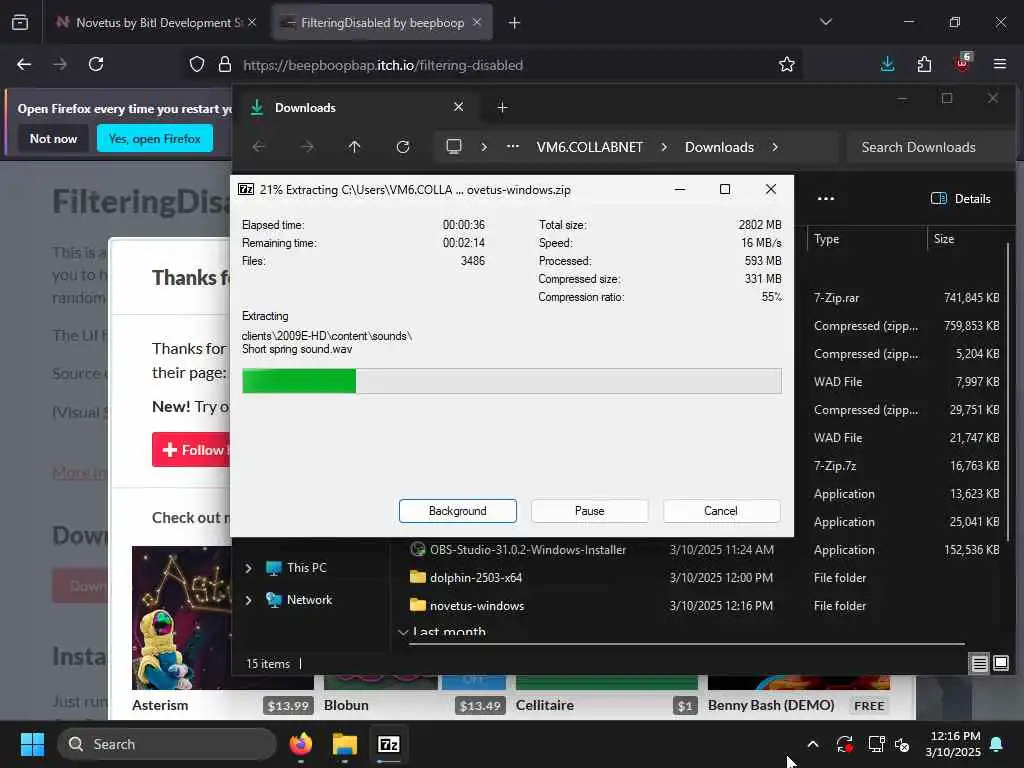Viewport: 1024px width, 768px height.
Task: Expand chevron after Downloads breadcrumb
Action: 775,147
